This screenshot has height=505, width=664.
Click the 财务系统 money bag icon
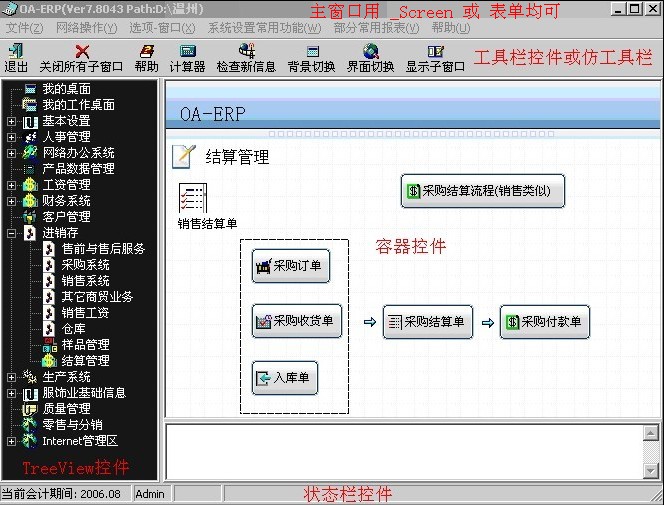(x=30, y=201)
